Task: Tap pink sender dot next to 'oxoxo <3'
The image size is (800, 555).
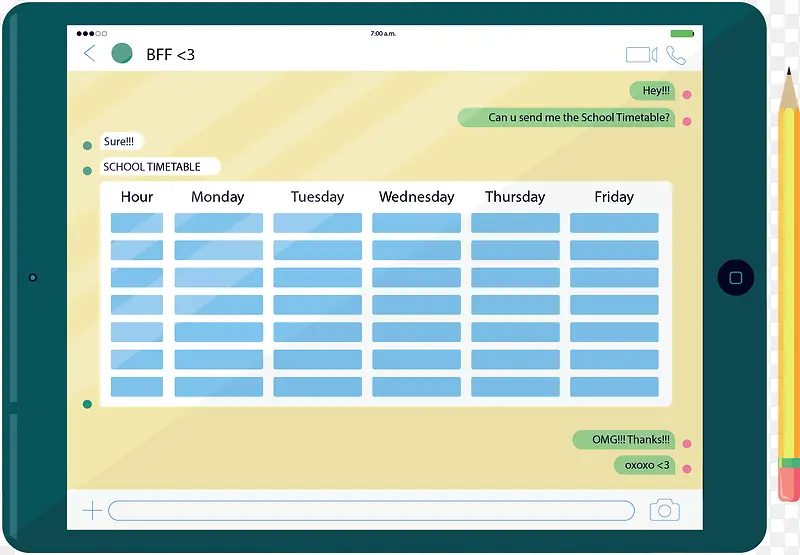Action: pyautogui.click(x=687, y=469)
